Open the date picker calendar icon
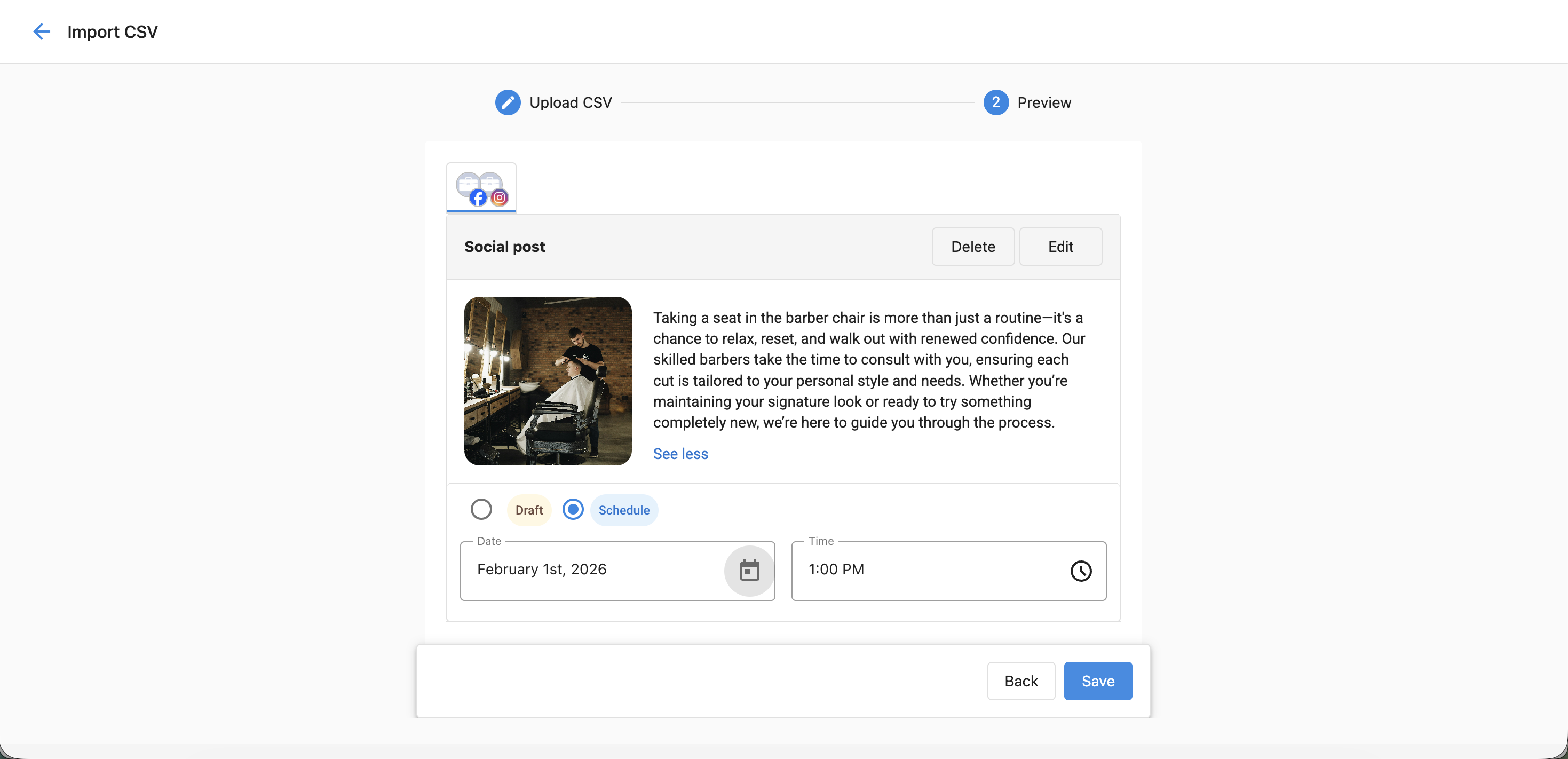 [749, 570]
